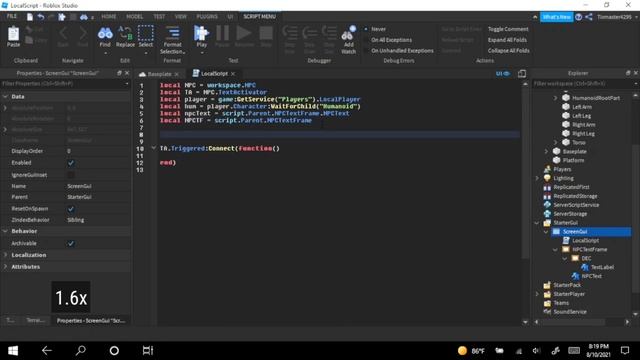The width and height of the screenshot is (640, 360).
Task: Fold the function at code line 10
Action: coord(153,148)
